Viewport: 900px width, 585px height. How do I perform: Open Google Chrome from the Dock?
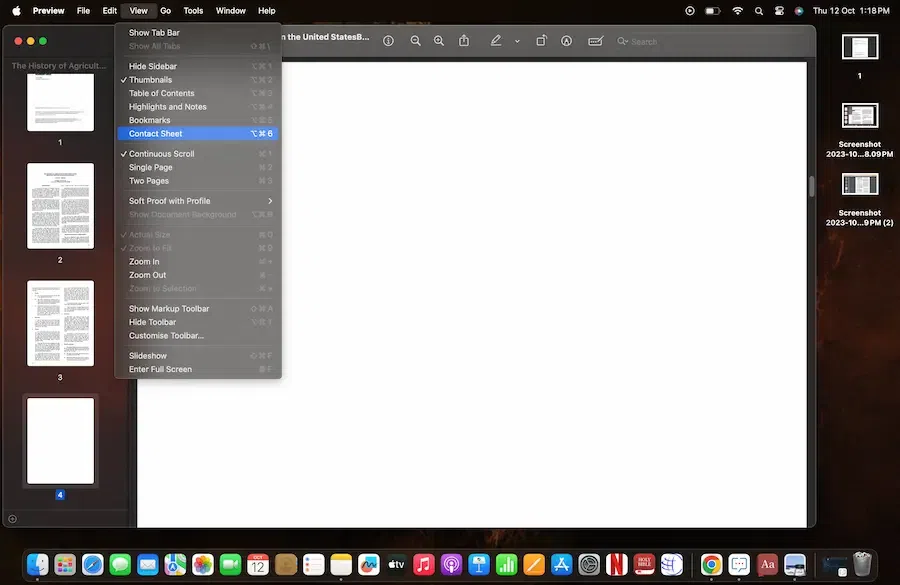coord(711,565)
